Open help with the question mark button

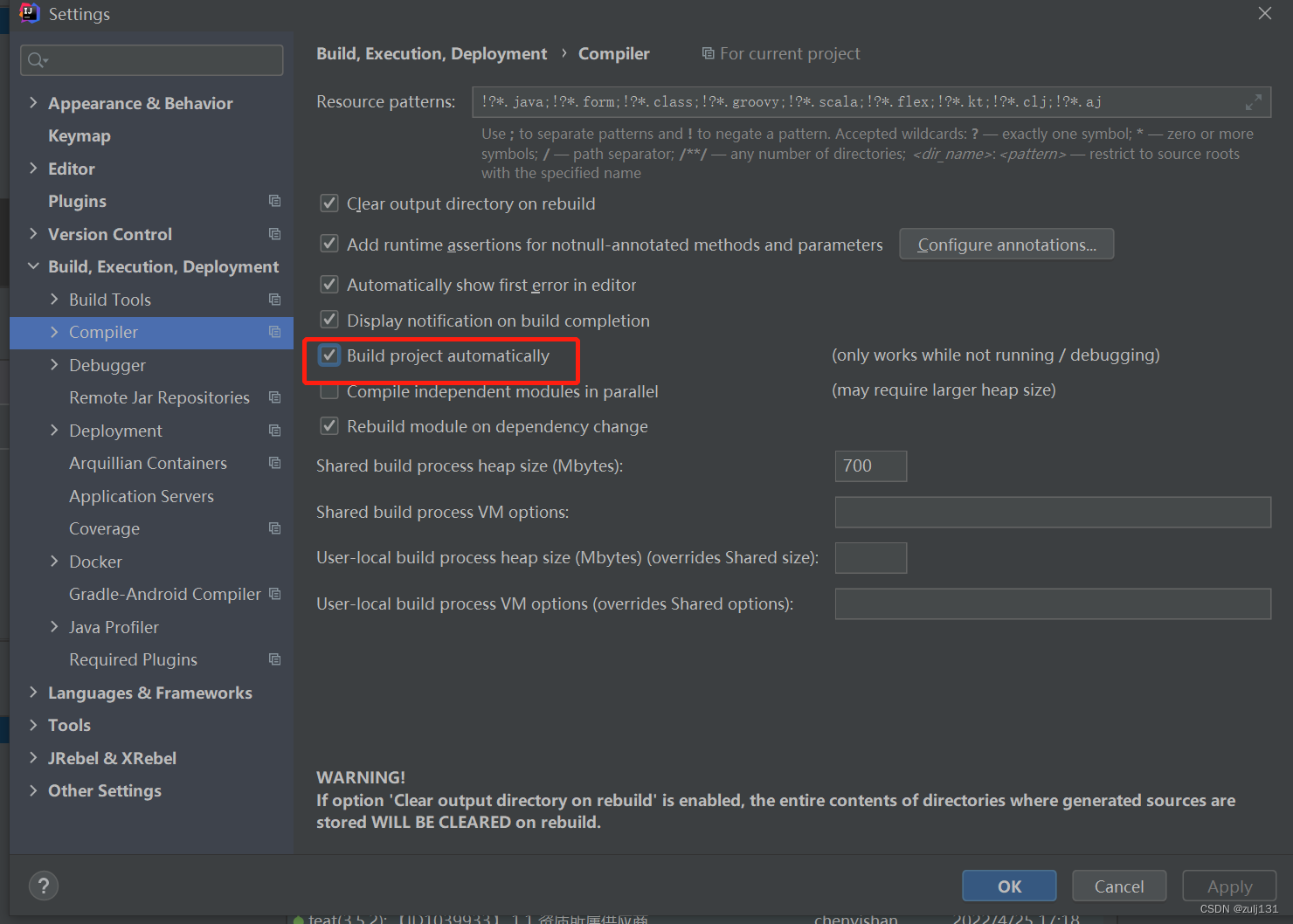[x=44, y=886]
